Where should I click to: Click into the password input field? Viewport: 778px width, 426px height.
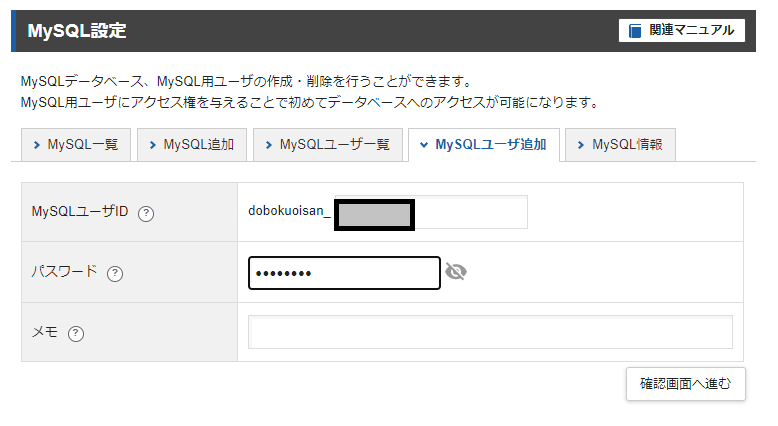[x=344, y=273]
